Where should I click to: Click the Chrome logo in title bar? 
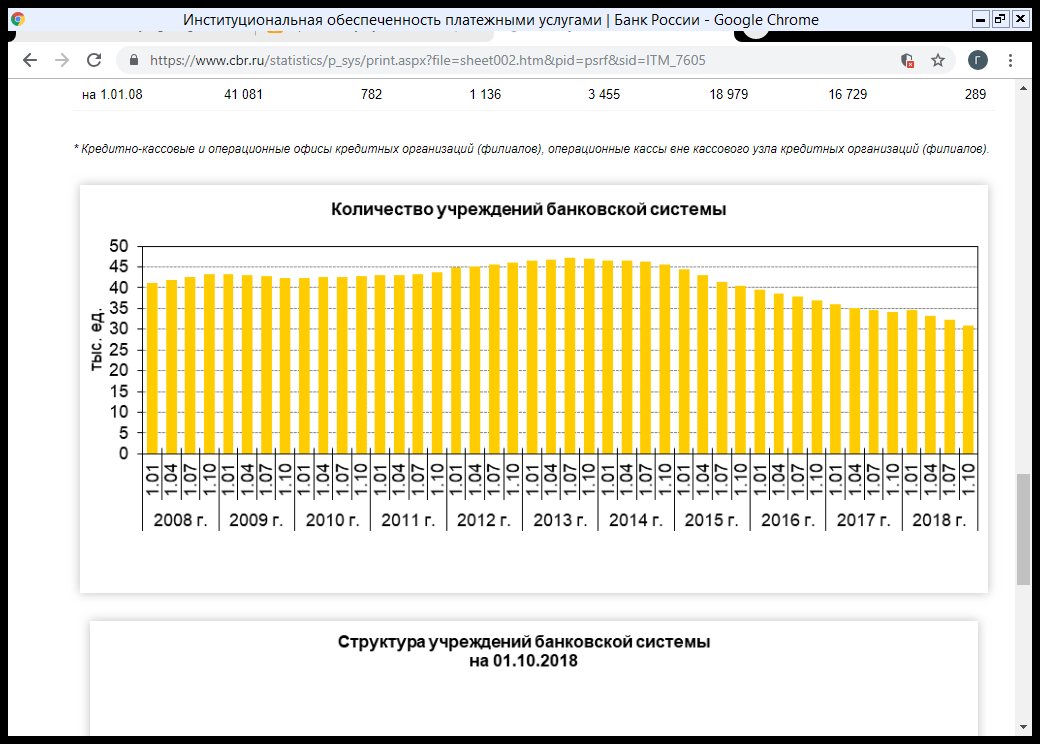(18, 19)
